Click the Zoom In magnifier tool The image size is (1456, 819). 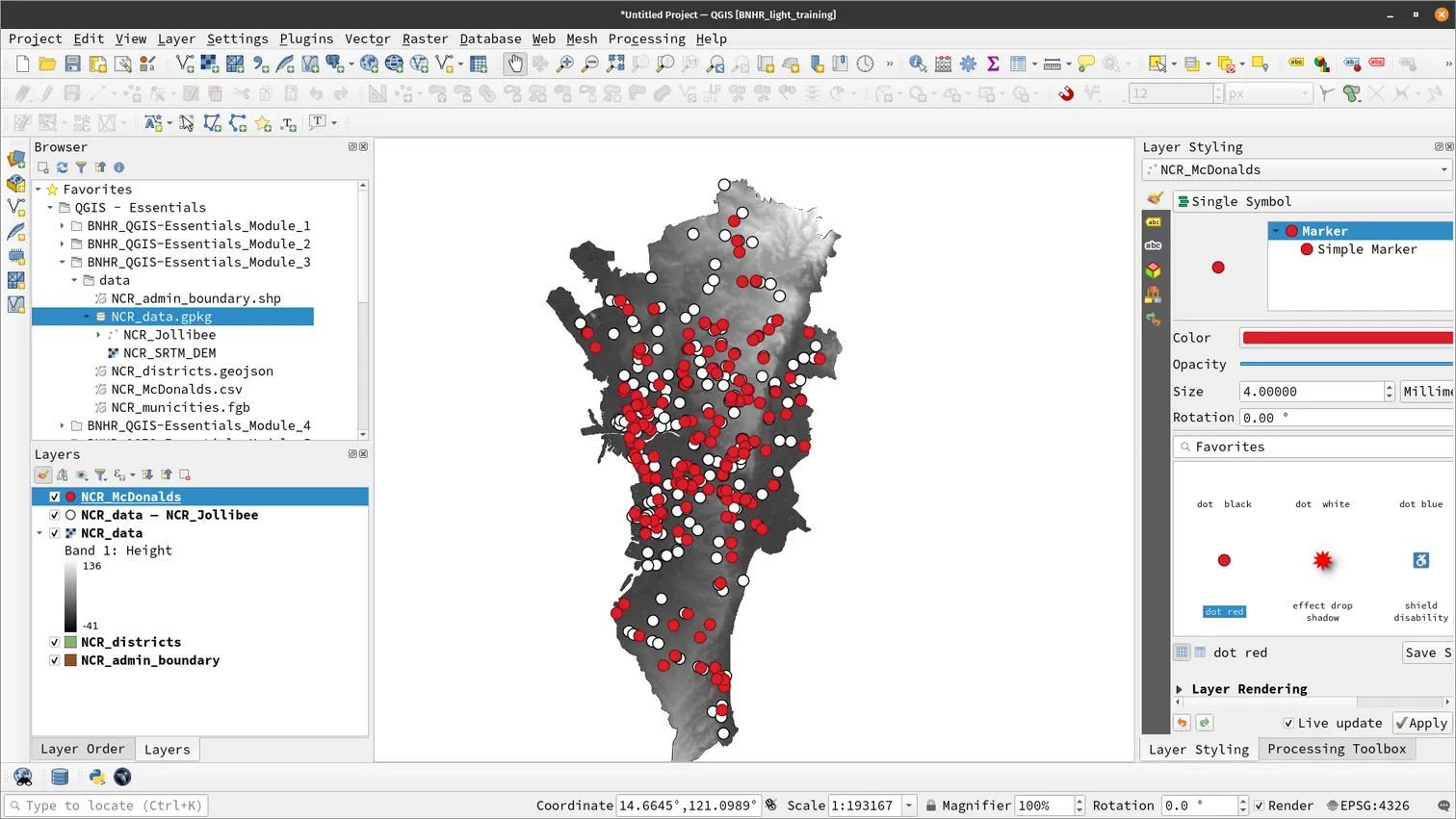tap(565, 64)
